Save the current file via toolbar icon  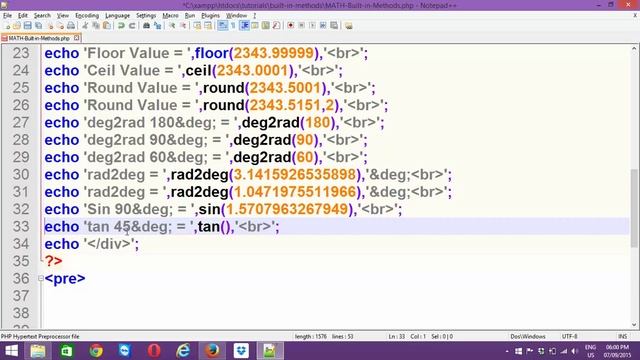click(x=27, y=26)
